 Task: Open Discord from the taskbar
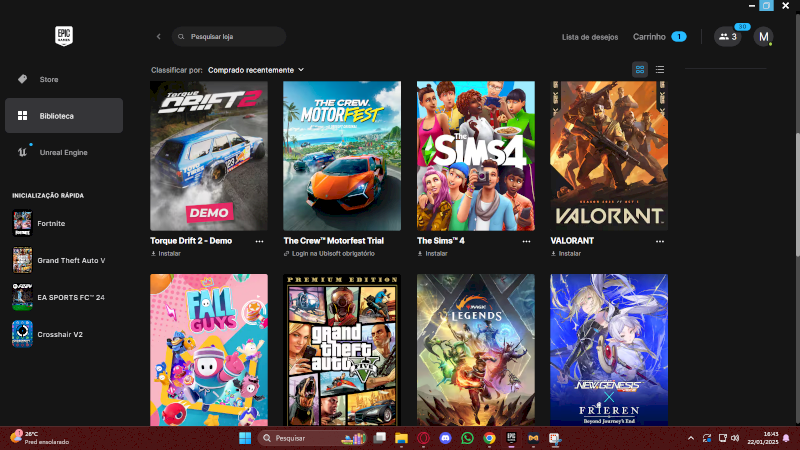coord(445,438)
